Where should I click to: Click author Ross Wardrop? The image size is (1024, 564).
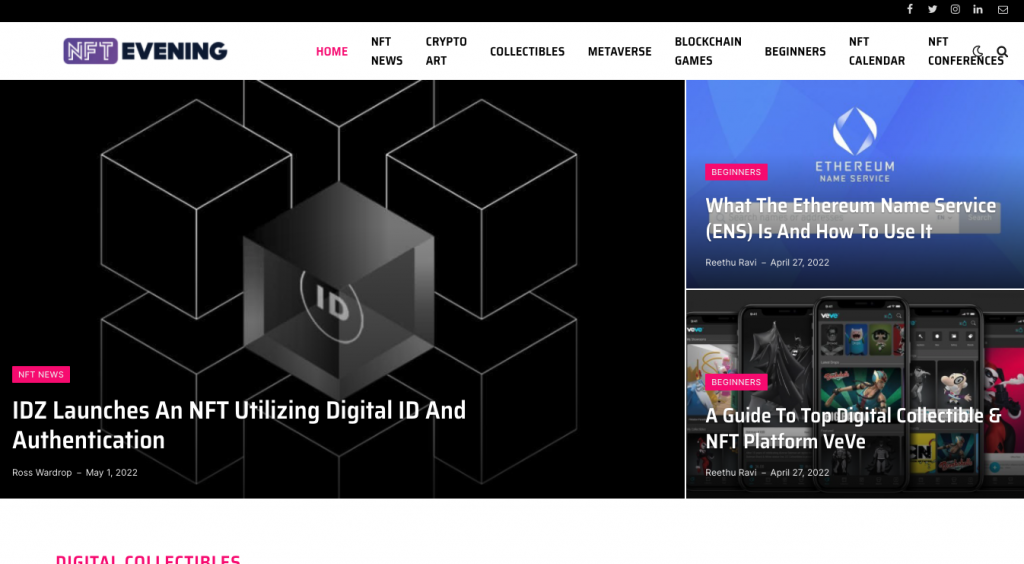tap(42, 473)
